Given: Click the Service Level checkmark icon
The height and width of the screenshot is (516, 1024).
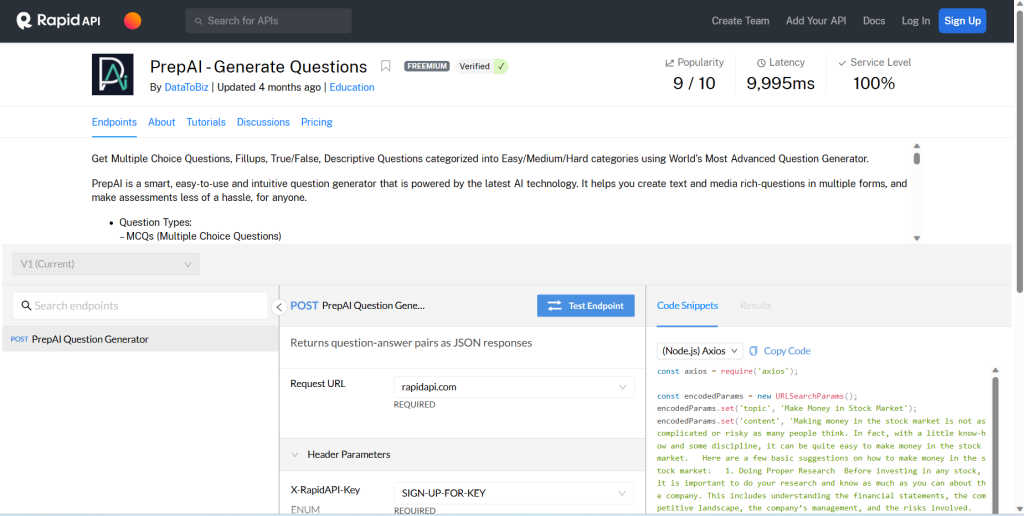Looking at the screenshot, I should click(x=842, y=63).
